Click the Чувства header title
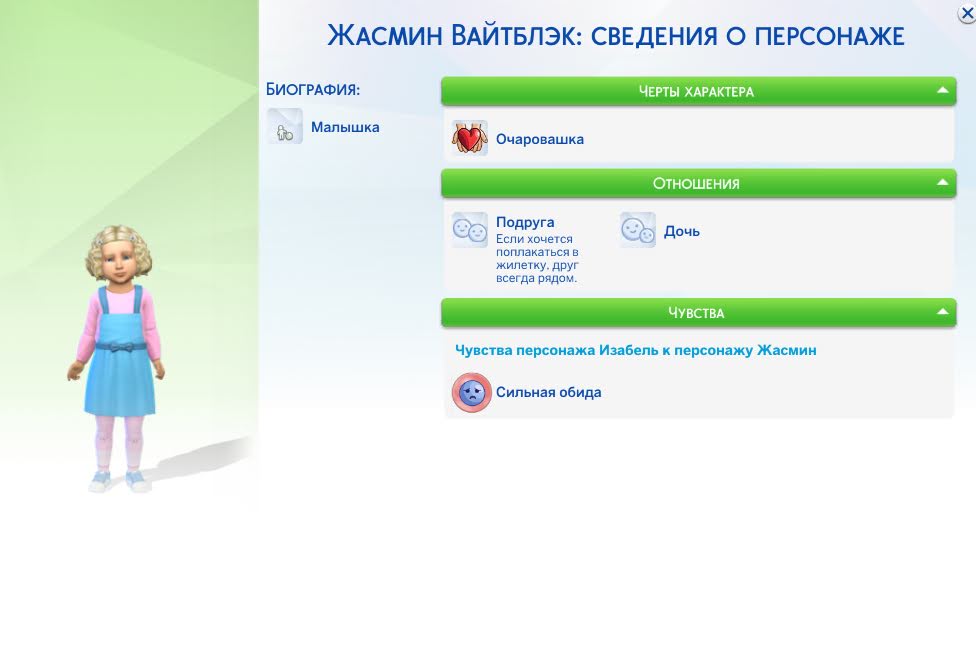 pos(696,313)
